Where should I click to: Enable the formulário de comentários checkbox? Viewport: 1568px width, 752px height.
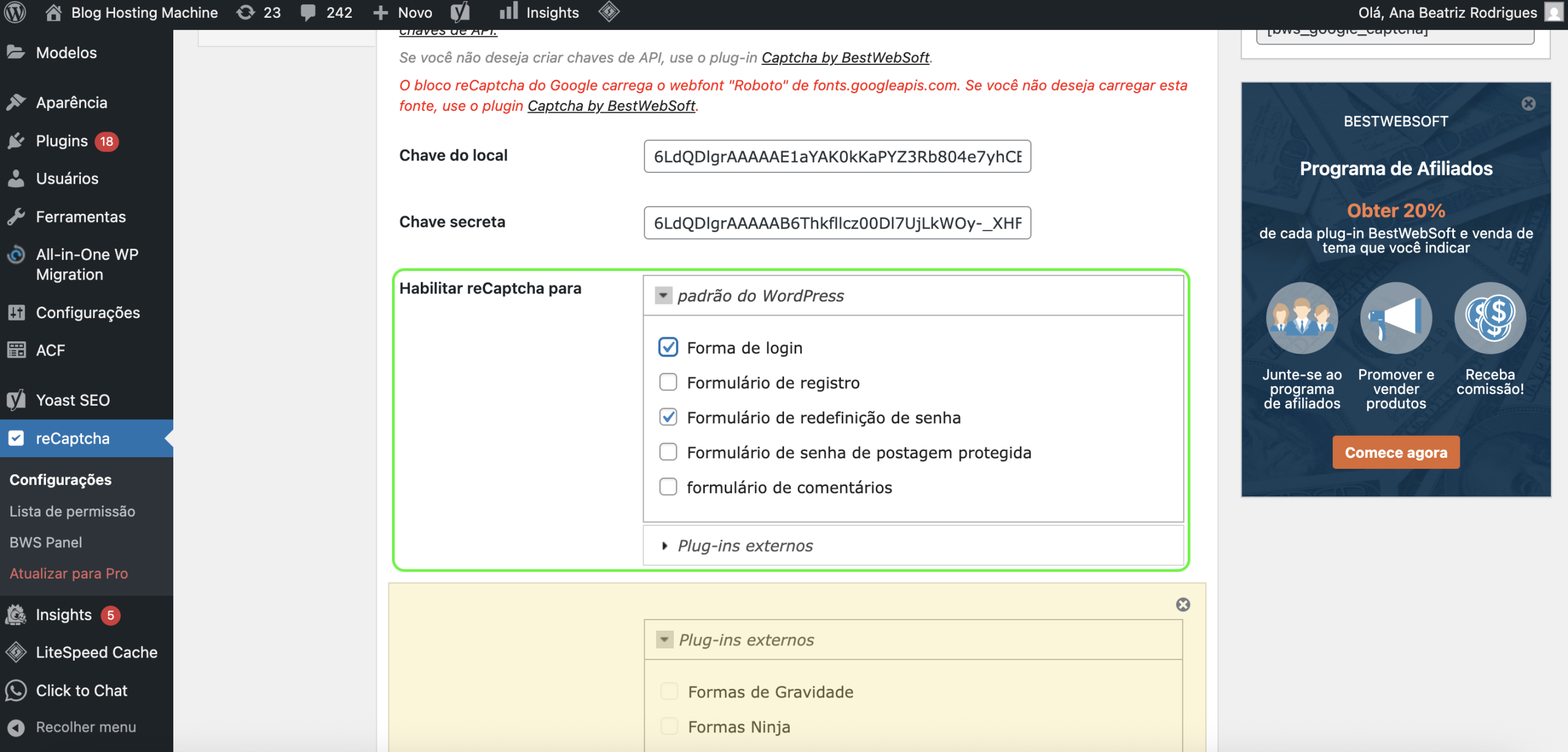tap(668, 487)
